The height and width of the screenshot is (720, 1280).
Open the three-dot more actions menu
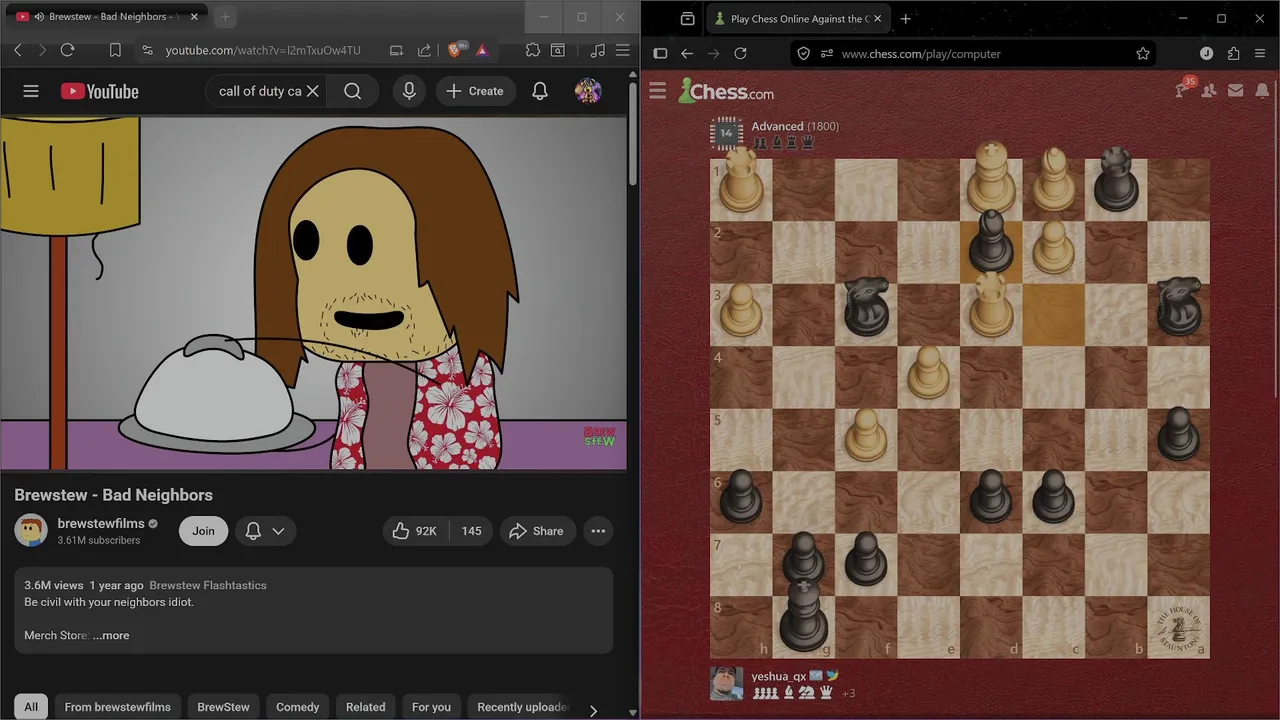(x=598, y=531)
